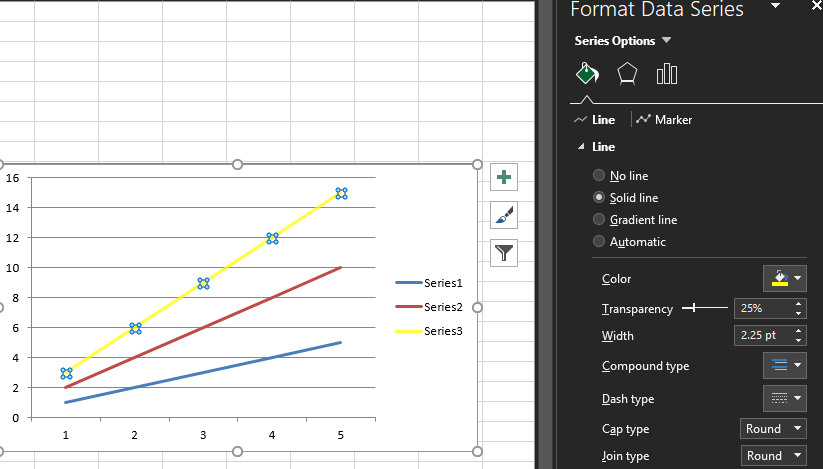Click the Chart Elements plus button
This screenshot has width=823, height=469.
pyautogui.click(x=504, y=177)
